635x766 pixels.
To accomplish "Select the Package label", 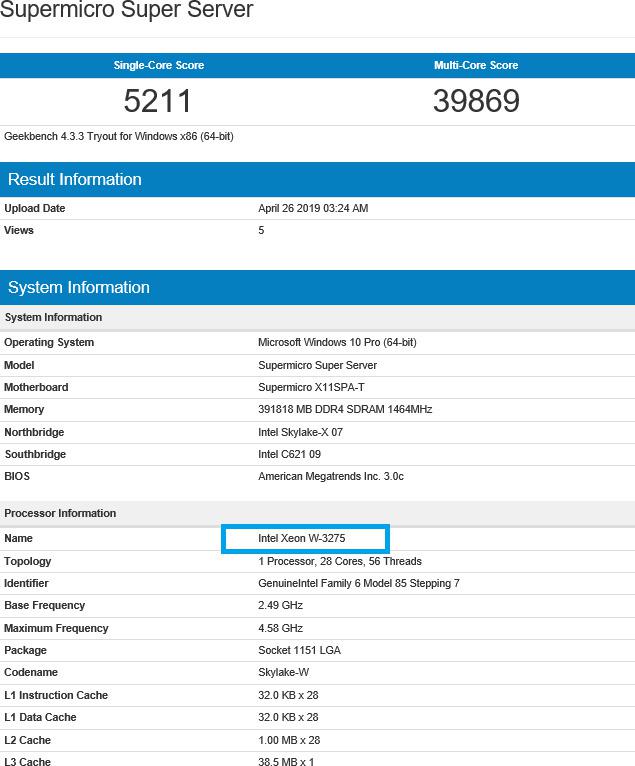I will click(x=25, y=650).
